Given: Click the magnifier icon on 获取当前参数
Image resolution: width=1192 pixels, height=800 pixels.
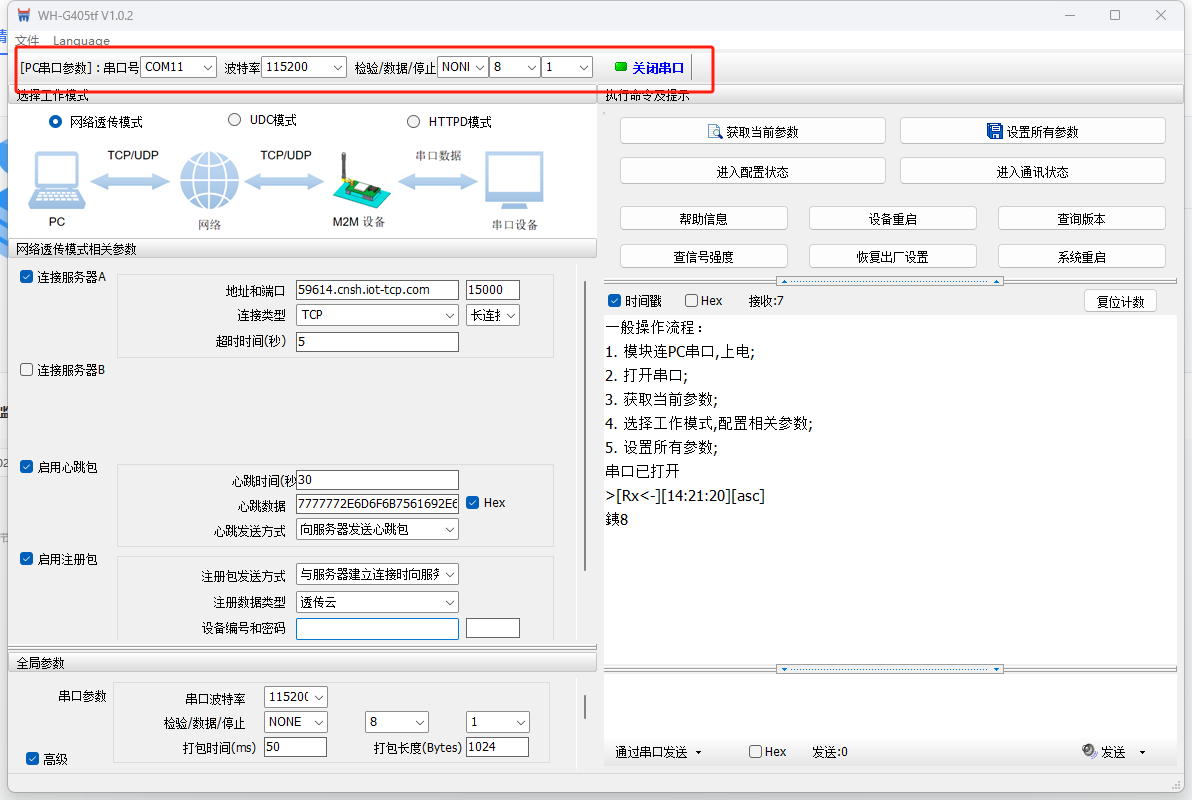Looking at the screenshot, I should coord(714,132).
